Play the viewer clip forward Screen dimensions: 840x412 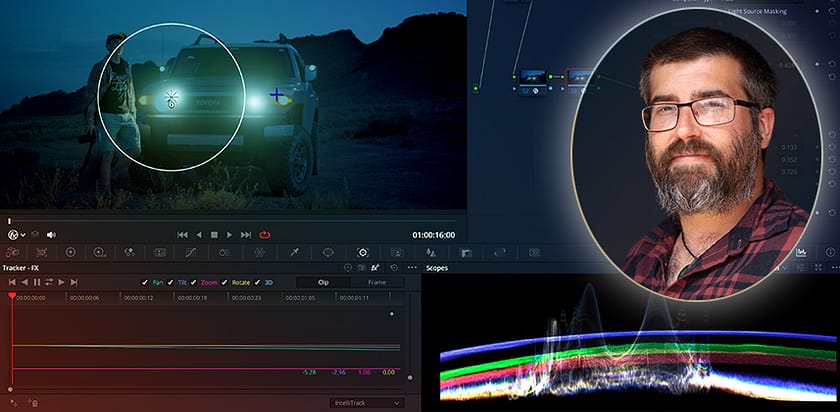229,235
